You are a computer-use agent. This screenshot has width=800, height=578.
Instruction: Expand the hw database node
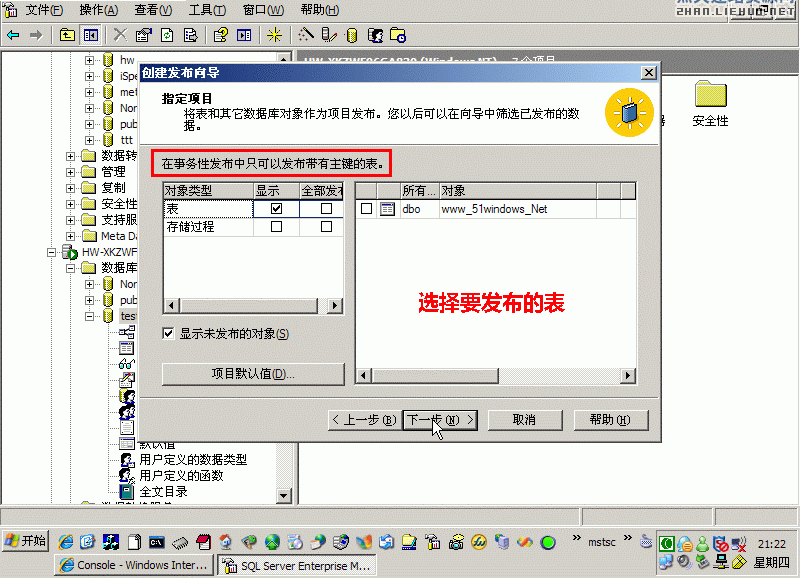click(x=89, y=60)
